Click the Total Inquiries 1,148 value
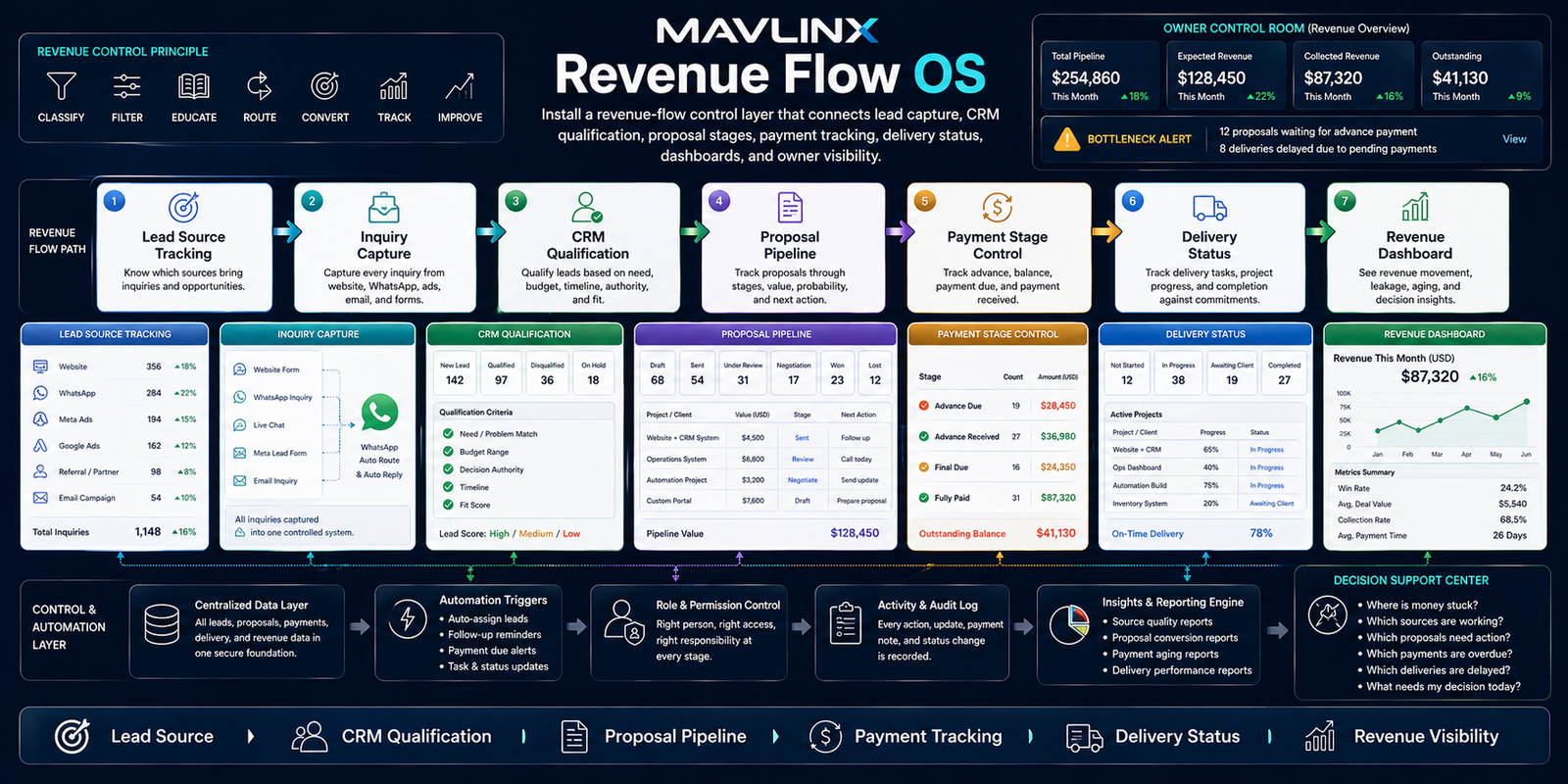The width and height of the screenshot is (1568, 784). click(148, 532)
